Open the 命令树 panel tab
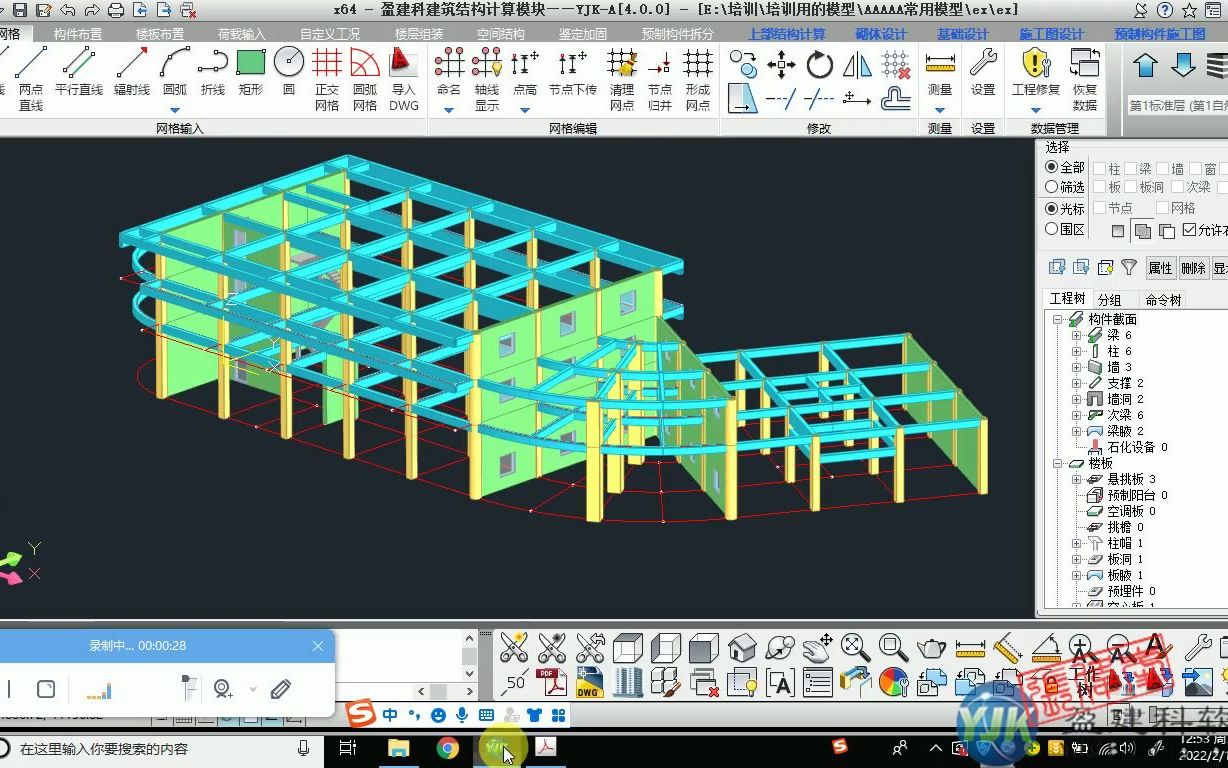1228x768 pixels. [1163, 299]
